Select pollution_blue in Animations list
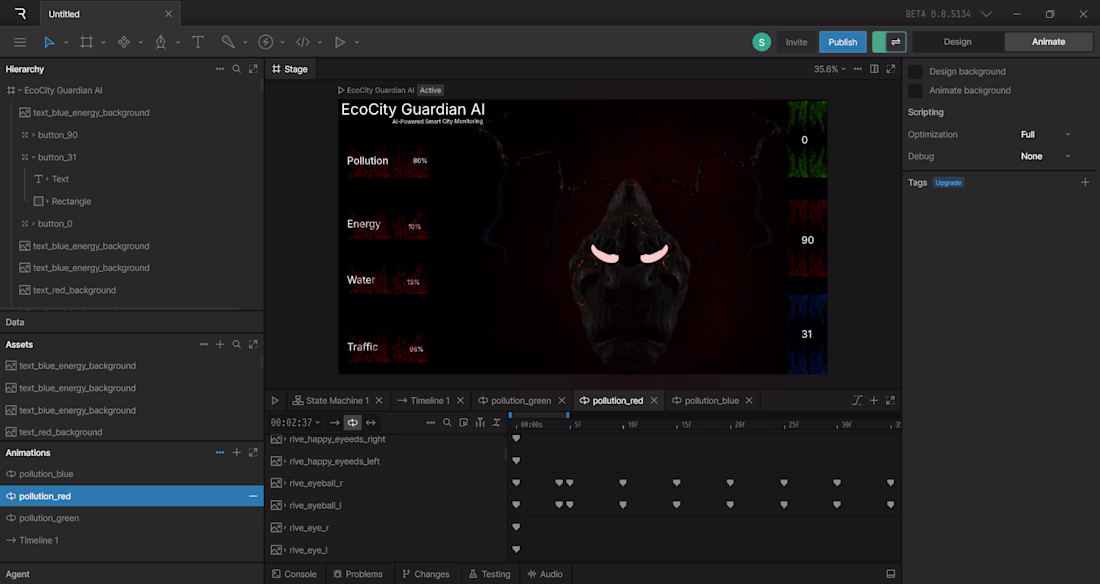Viewport: 1100px width, 584px height. (131, 474)
